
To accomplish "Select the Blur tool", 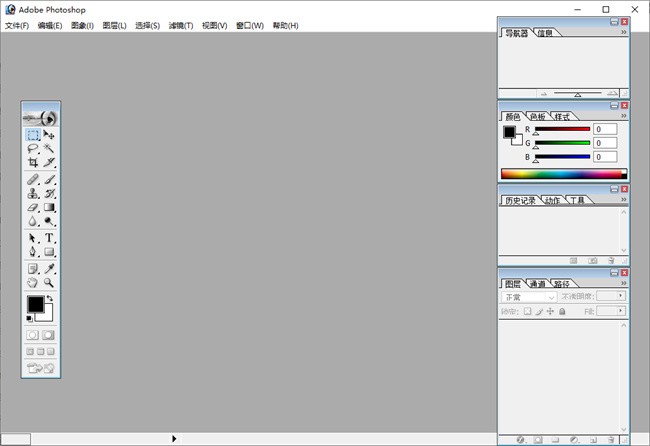I will (33, 221).
